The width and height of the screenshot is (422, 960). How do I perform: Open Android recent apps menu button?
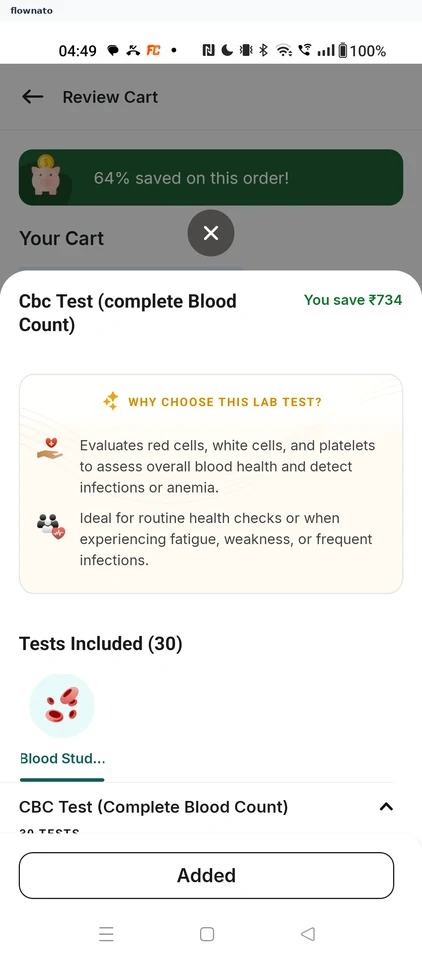point(107,934)
